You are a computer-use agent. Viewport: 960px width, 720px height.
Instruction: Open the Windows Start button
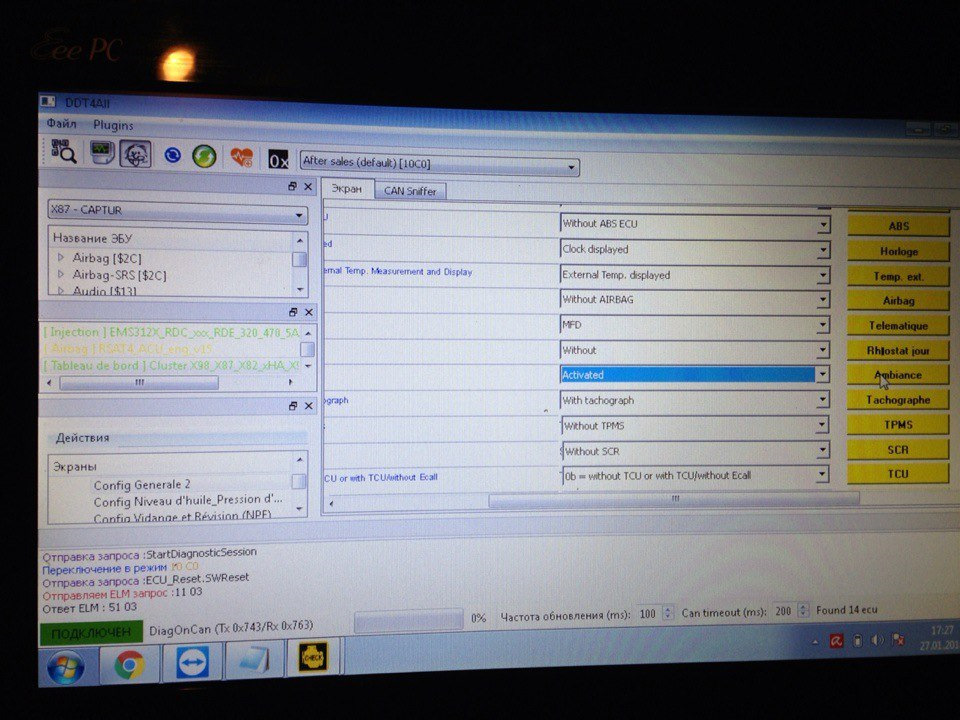66,667
